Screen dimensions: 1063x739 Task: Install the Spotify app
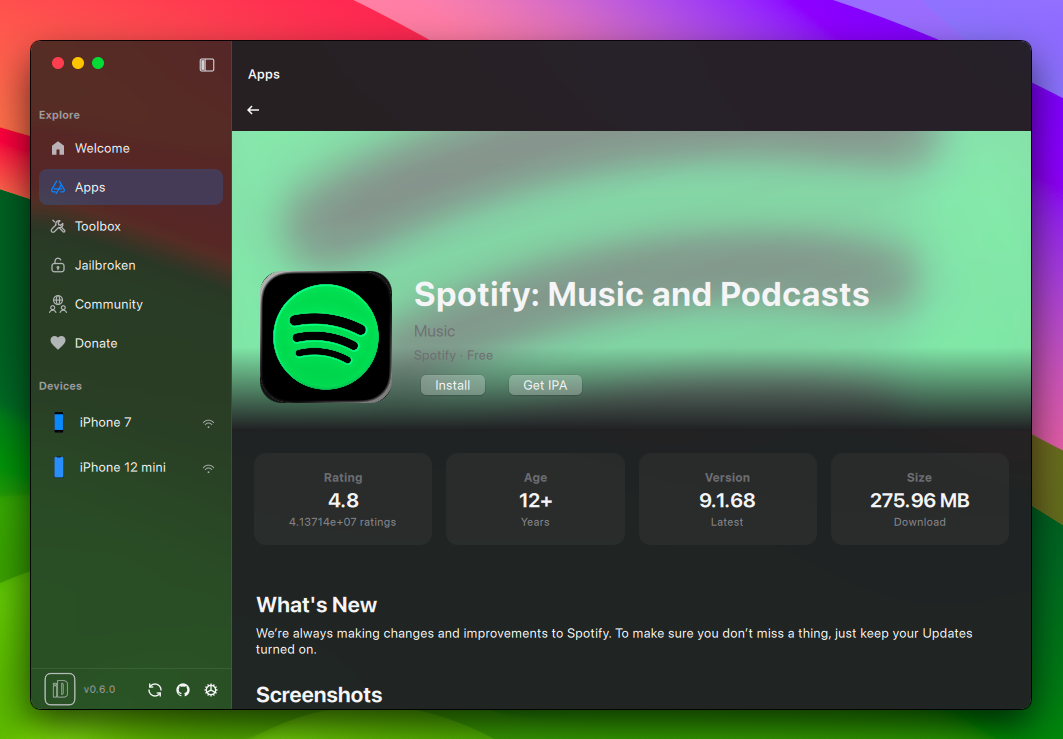click(452, 385)
